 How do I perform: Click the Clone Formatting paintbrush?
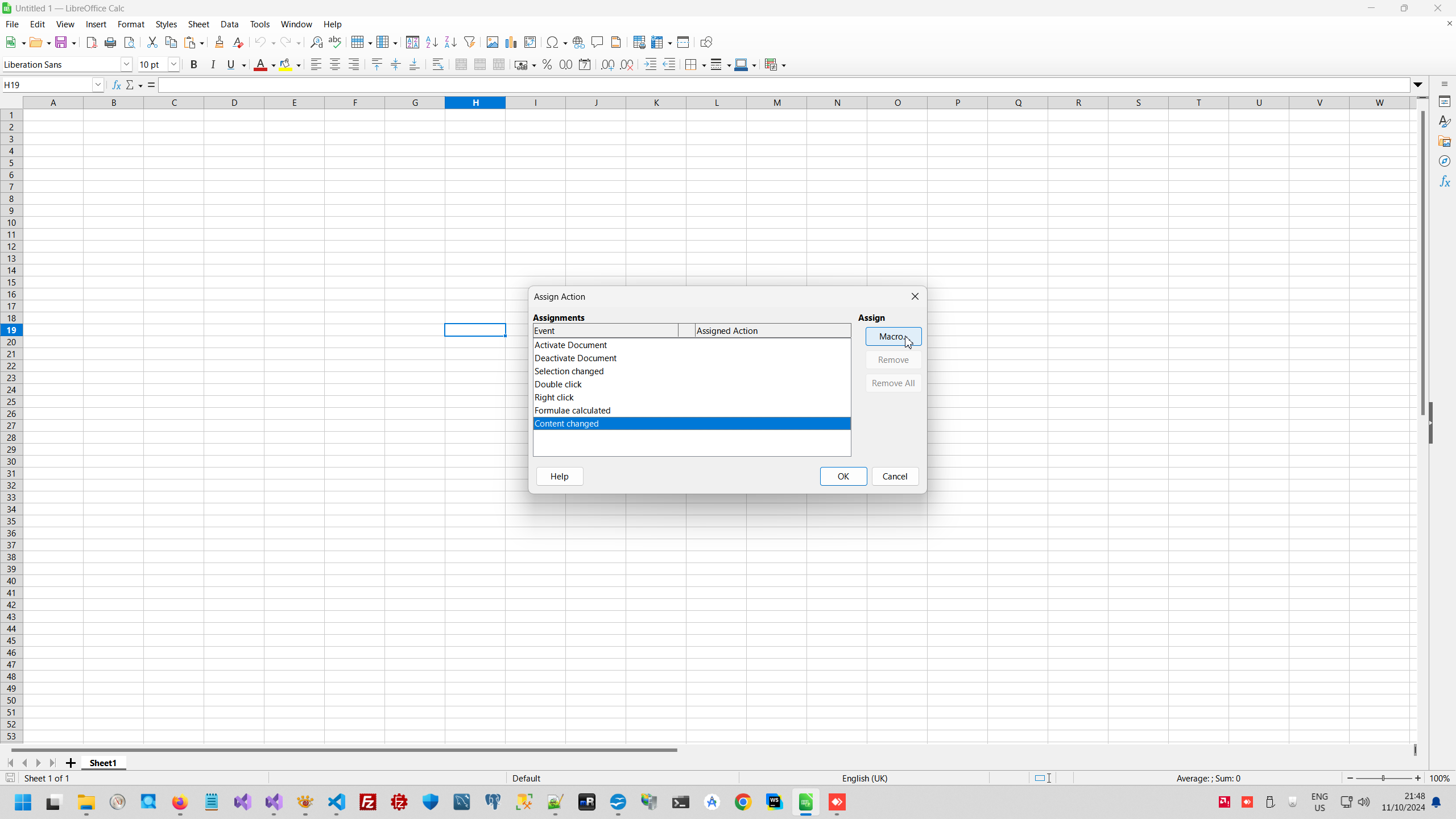point(220,42)
